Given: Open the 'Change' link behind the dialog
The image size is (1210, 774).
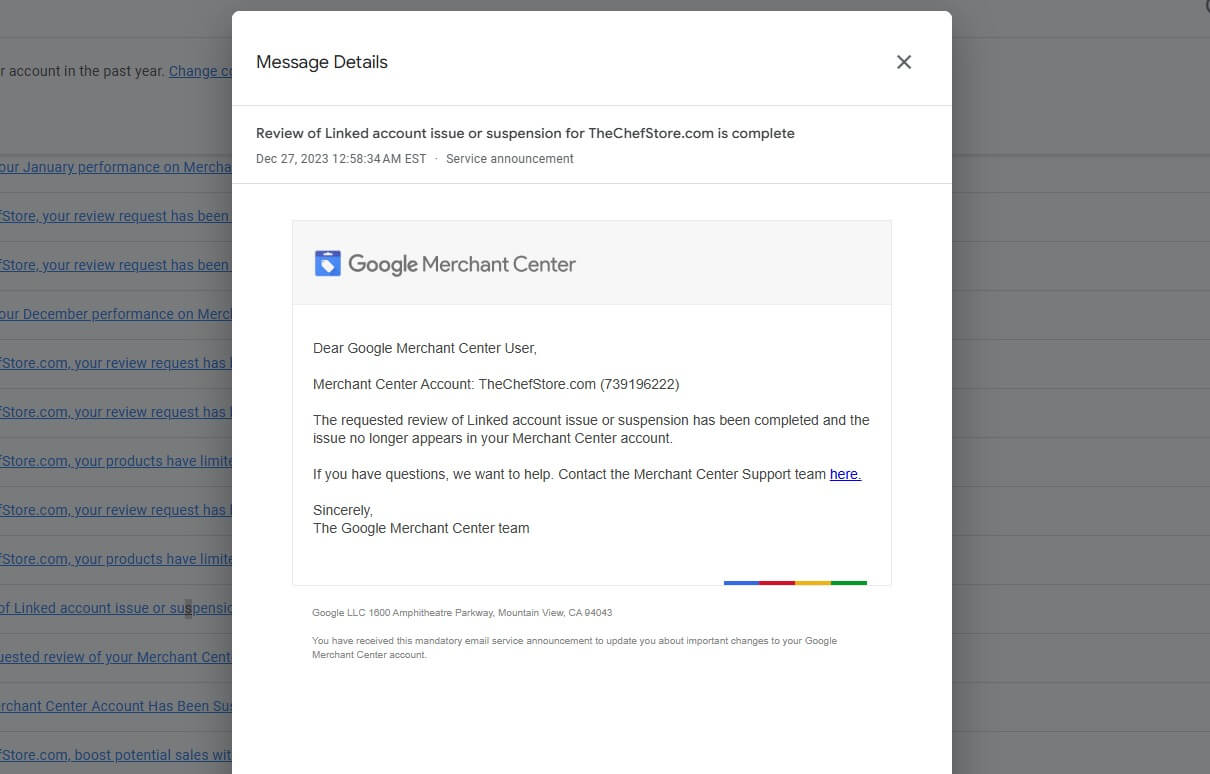Looking at the screenshot, I should pyautogui.click(x=200, y=71).
